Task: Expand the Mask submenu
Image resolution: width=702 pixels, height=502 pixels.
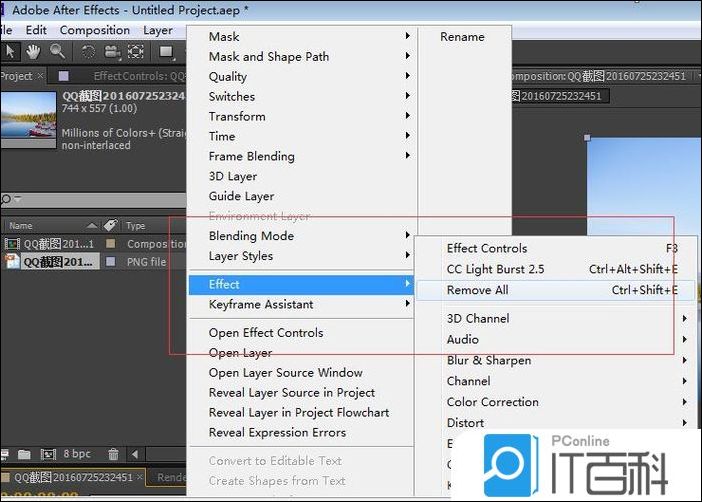Action: (x=302, y=36)
